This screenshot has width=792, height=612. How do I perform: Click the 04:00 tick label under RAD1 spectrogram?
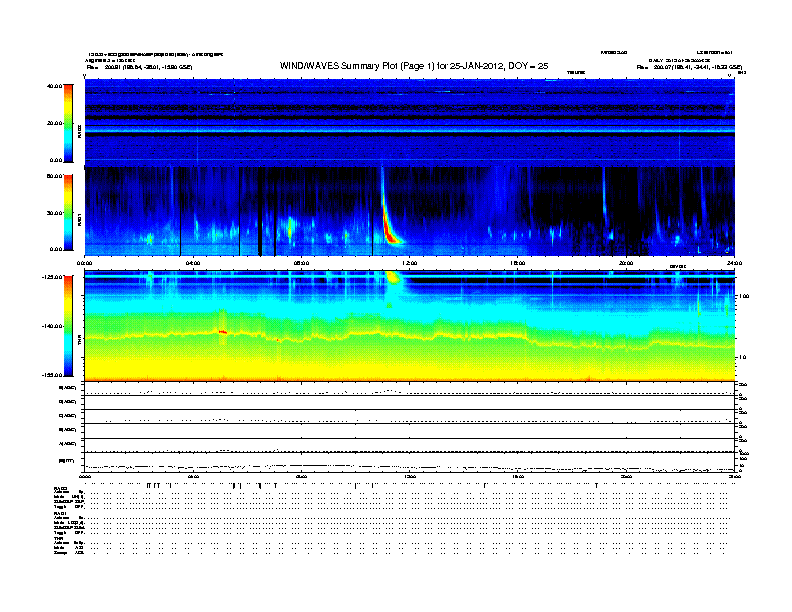click(x=193, y=263)
